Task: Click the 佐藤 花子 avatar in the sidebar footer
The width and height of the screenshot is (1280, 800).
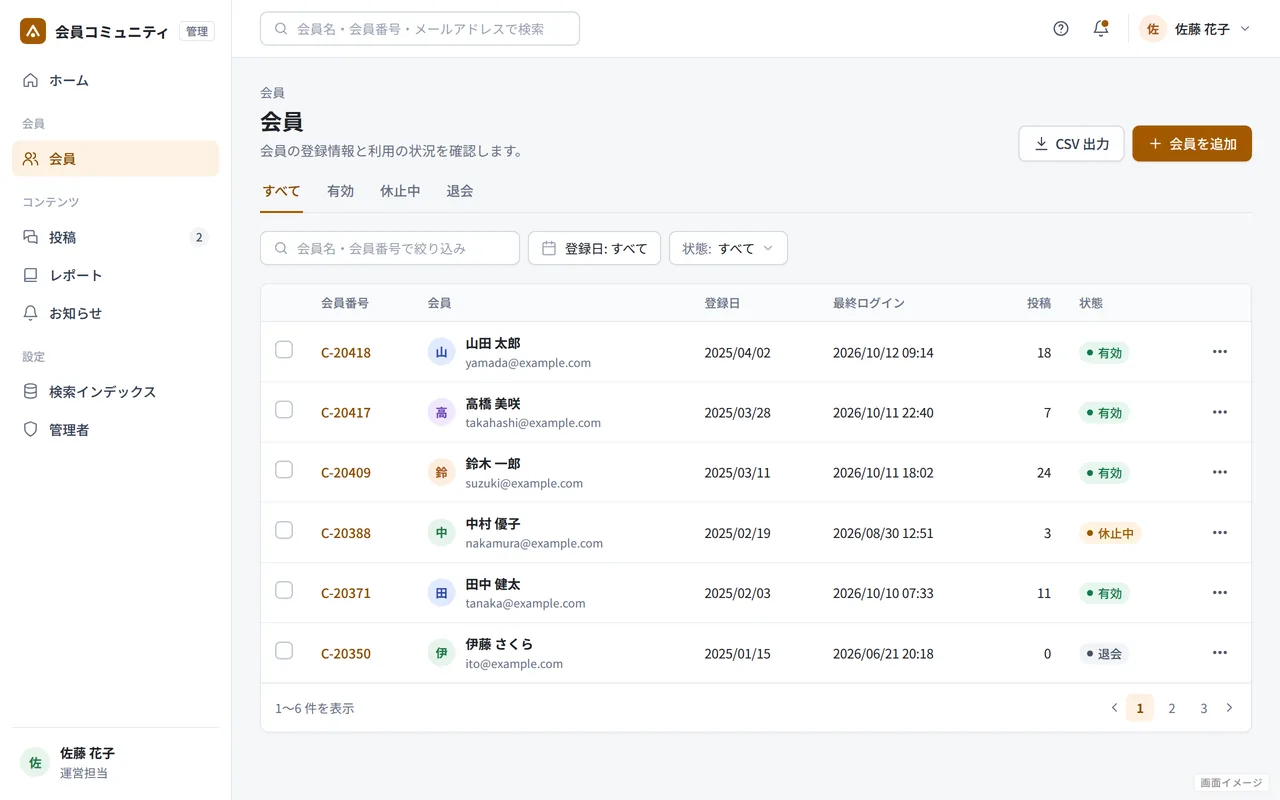Action: pos(35,762)
